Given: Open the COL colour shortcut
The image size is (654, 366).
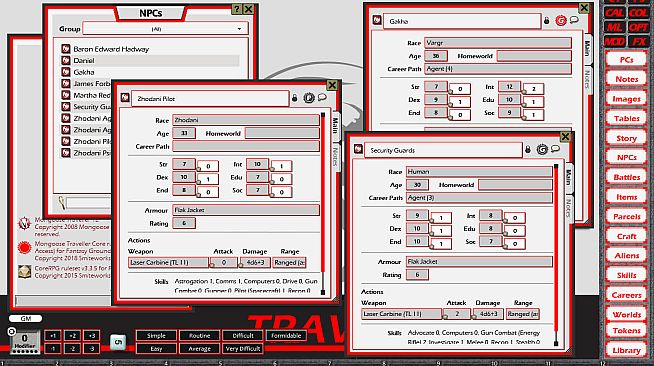Looking at the screenshot, I should click(638, 13).
